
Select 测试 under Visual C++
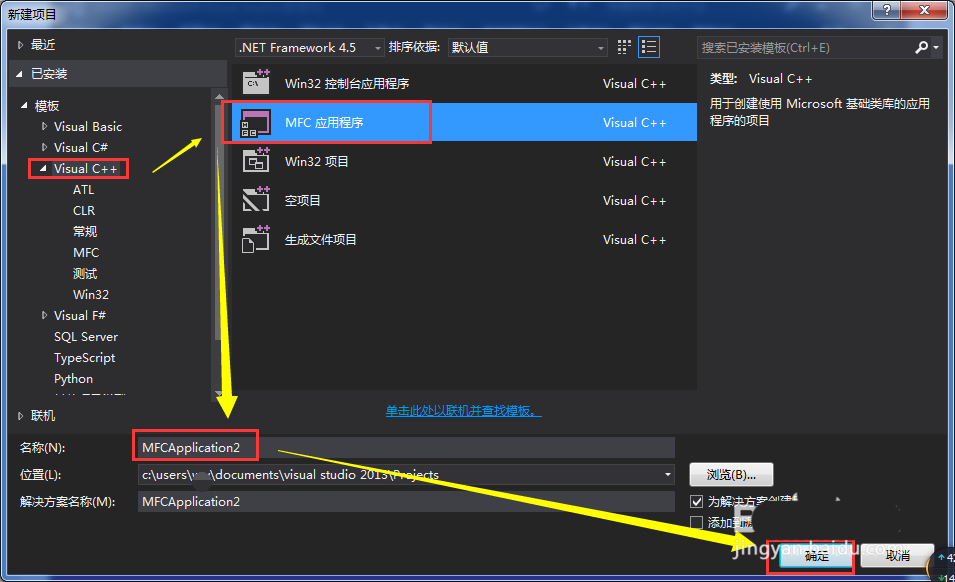85,273
